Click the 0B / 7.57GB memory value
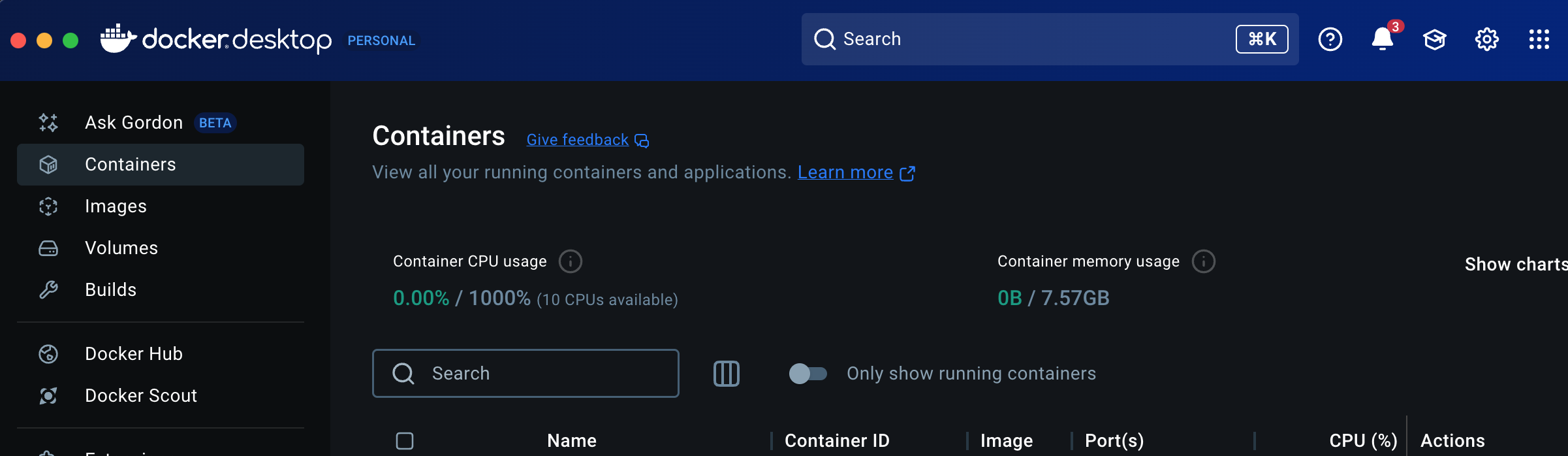 [1053, 299]
